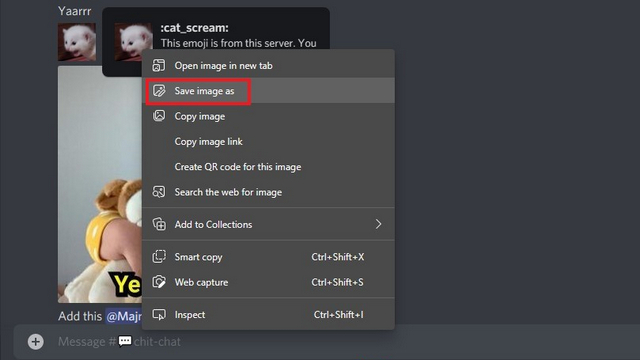Viewport: 640px width, 360px height.
Task: Click the plus attachment button in message bar
Action: [36, 342]
